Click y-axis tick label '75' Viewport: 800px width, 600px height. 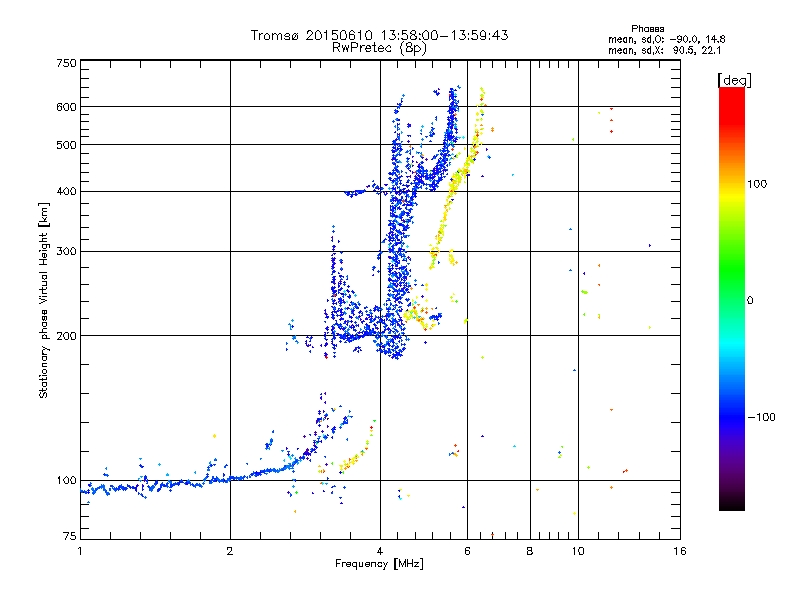[70, 536]
